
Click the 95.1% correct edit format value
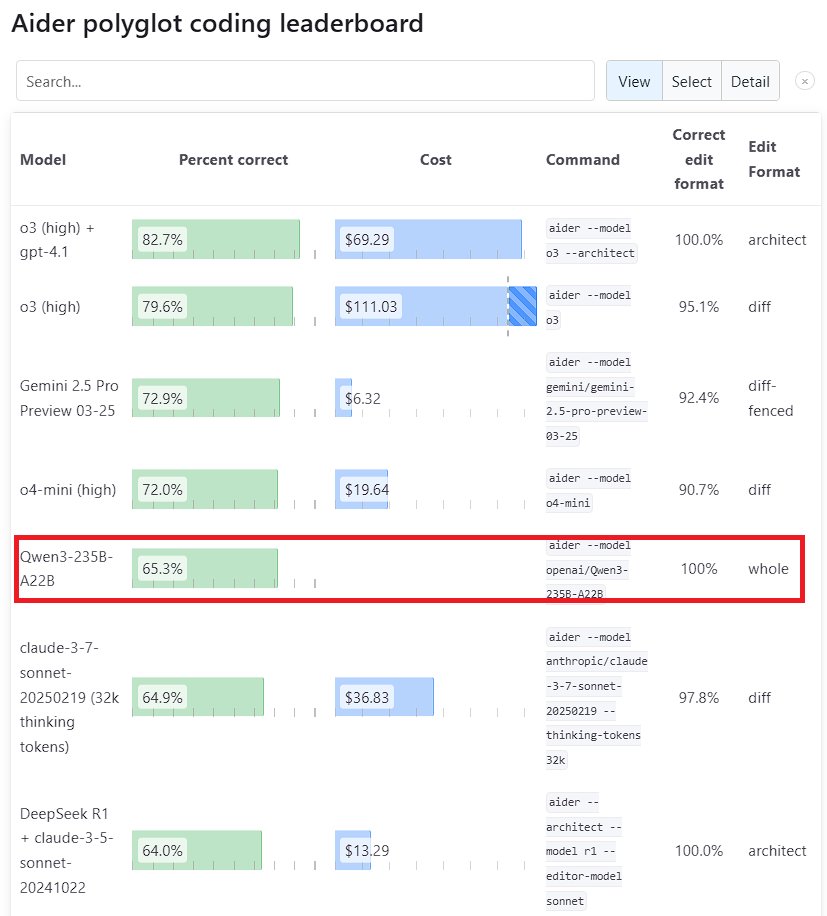699,307
